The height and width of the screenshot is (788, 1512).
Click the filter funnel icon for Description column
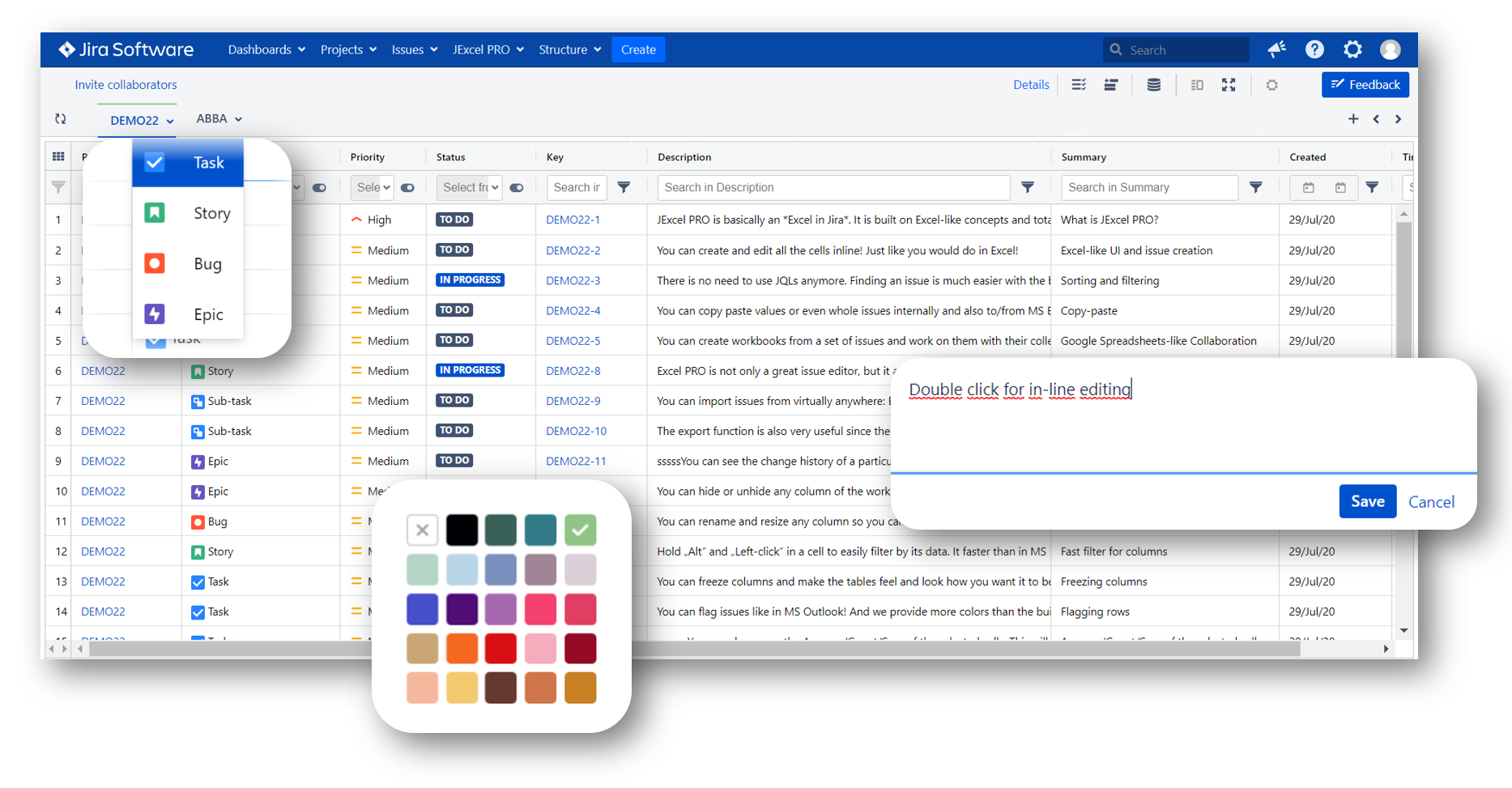[1028, 187]
